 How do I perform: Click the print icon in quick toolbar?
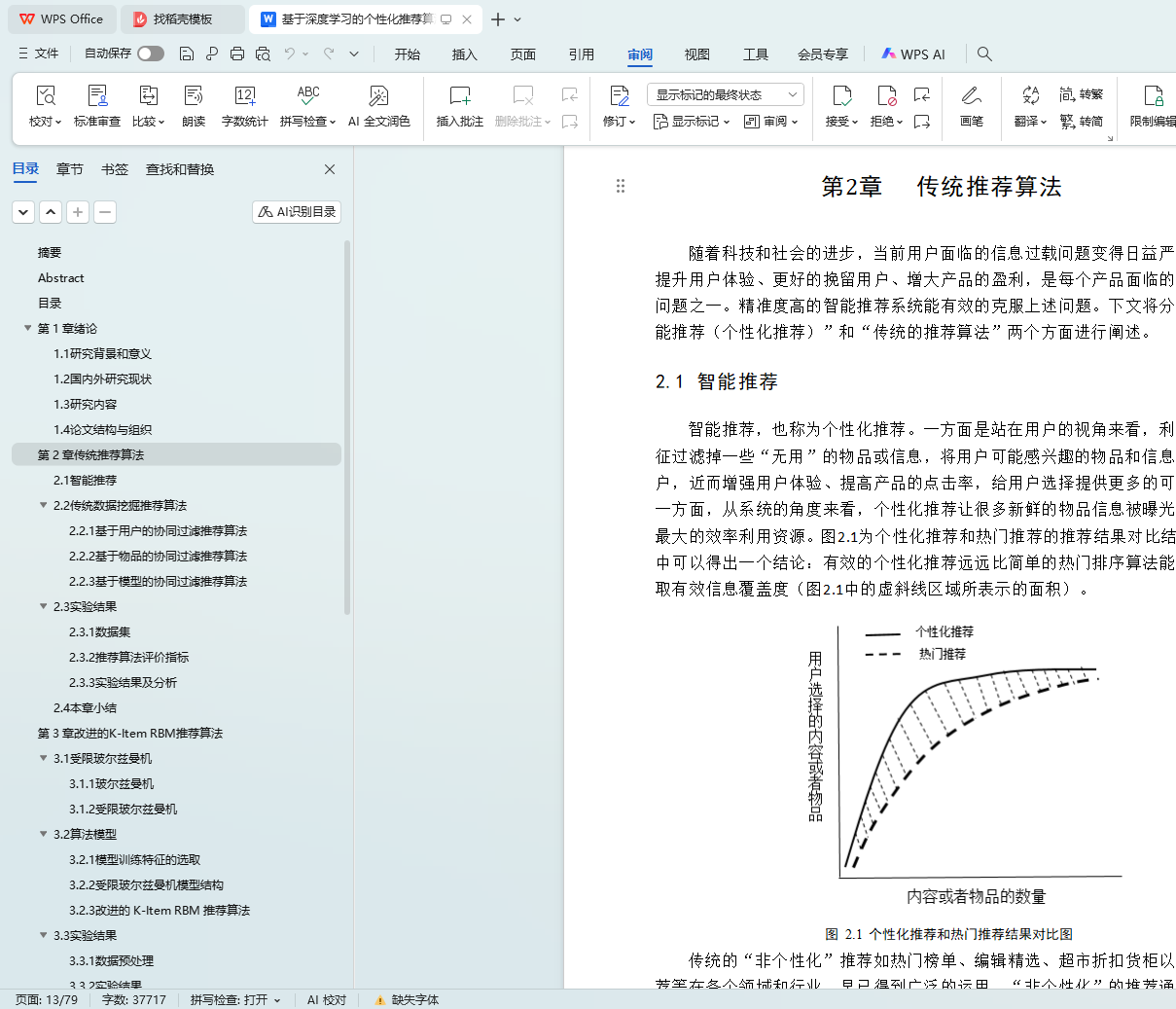click(237, 54)
